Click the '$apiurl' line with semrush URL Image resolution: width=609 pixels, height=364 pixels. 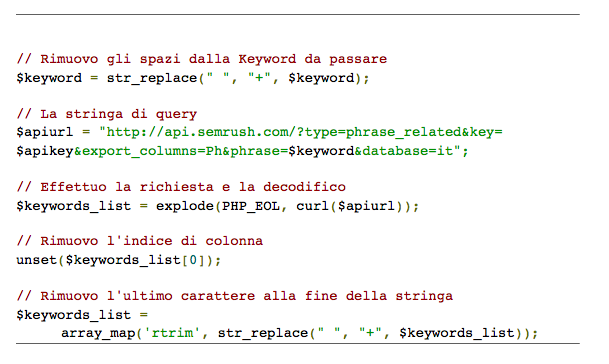[x=259, y=132]
